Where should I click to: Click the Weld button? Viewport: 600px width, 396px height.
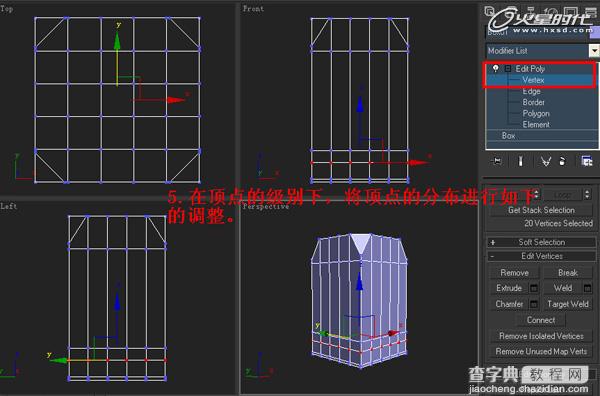pos(563,288)
